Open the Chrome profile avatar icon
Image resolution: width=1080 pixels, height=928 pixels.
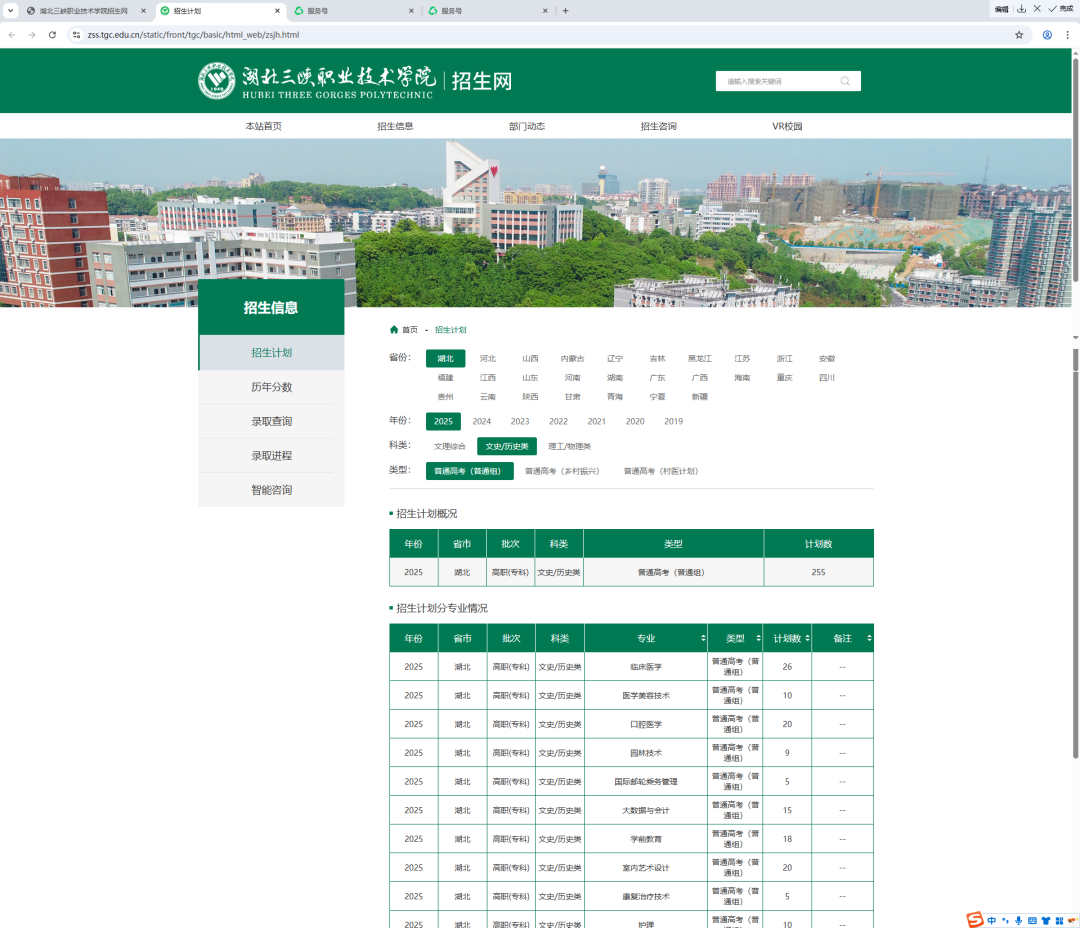(1047, 34)
